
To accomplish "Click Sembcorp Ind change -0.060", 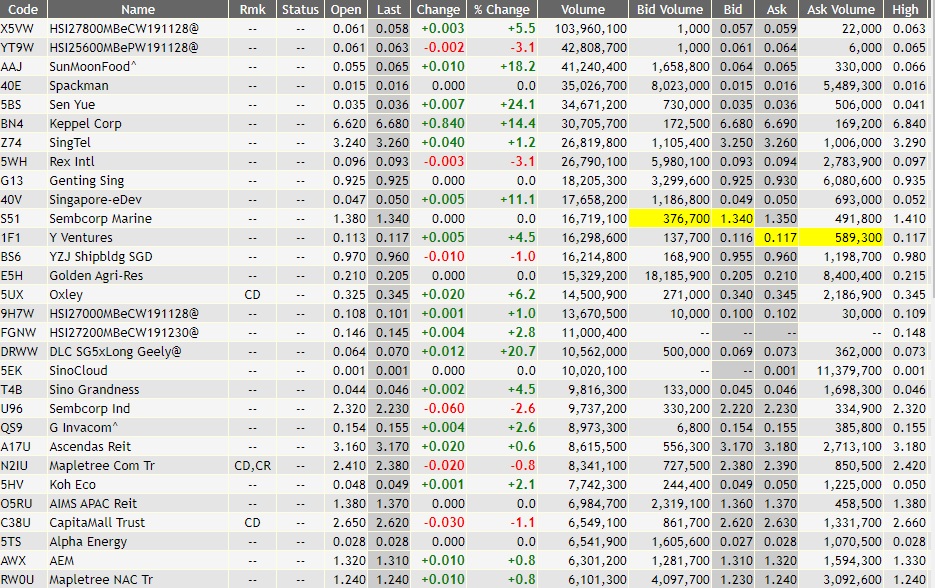I will [444, 409].
